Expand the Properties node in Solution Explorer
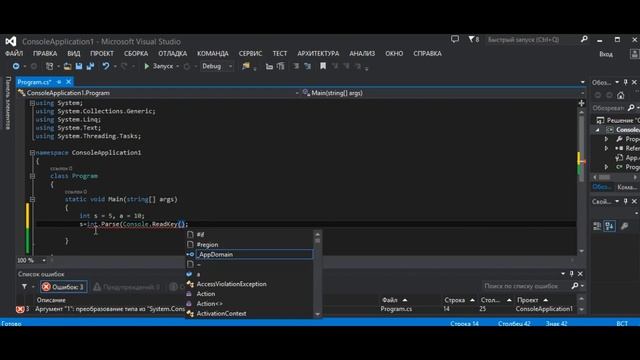The height and width of the screenshot is (360, 640). pyautogui.click(x=607, y=139)
